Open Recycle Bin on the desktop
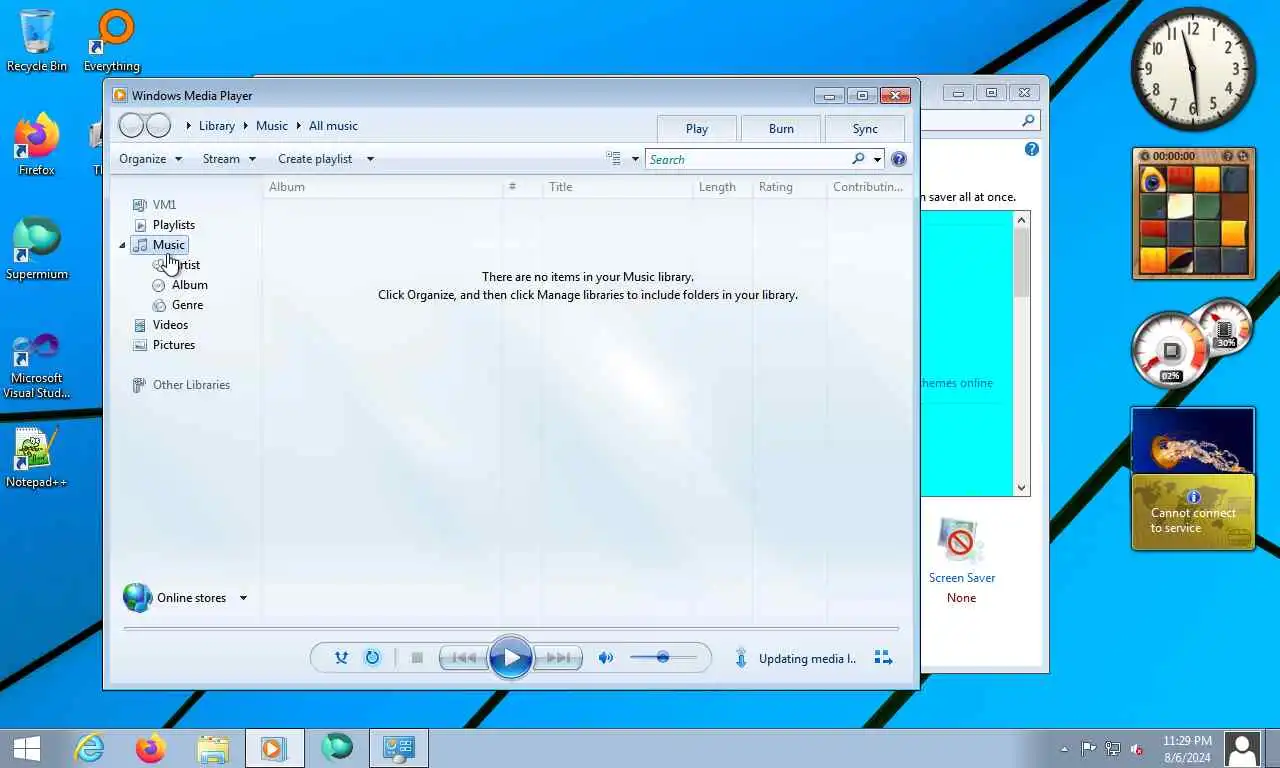The height and width of the screenshot is (768, 1280). point(37,40)
